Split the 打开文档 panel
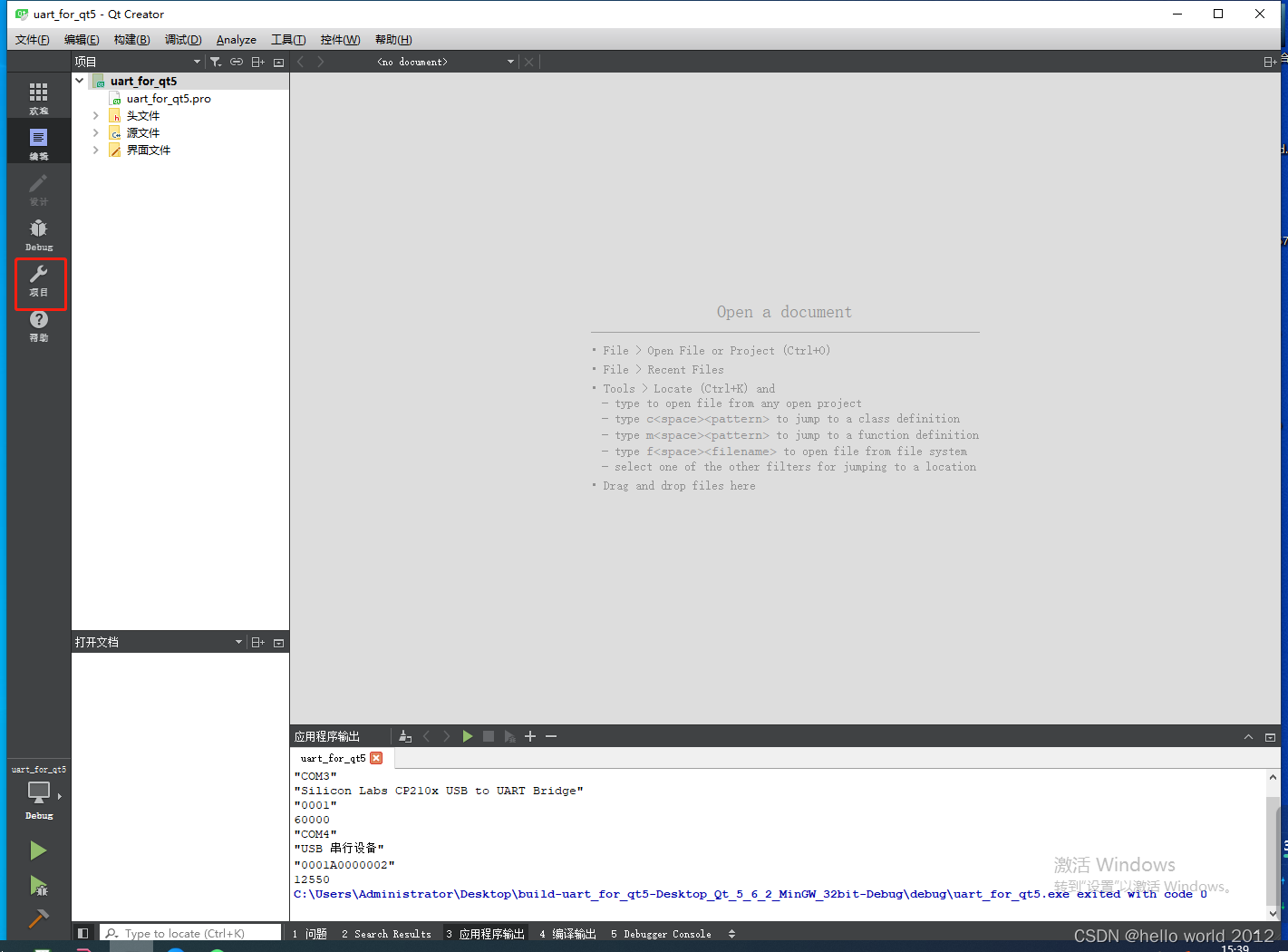This screenshot has width=1288, height=952. [x=258, y=642]
